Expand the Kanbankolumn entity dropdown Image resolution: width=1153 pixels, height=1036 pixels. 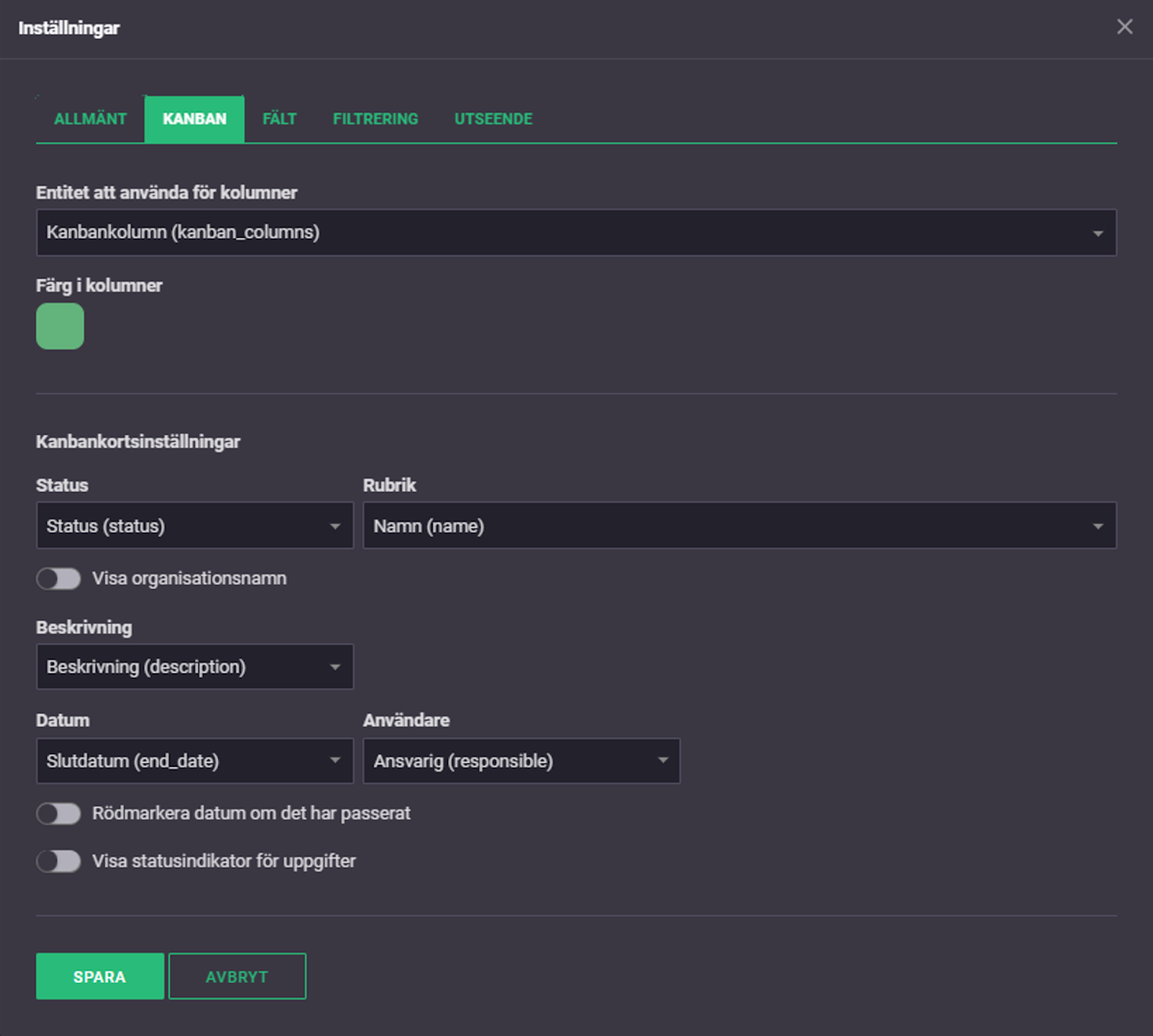[576, 233]
